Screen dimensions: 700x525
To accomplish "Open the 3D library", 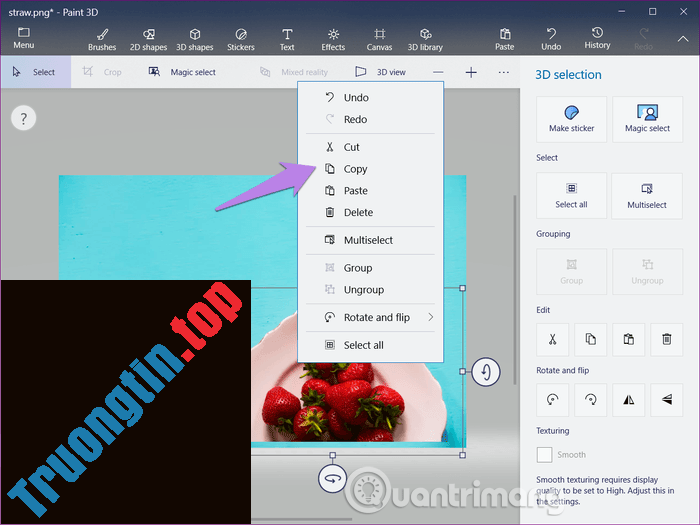I will 425,39.
